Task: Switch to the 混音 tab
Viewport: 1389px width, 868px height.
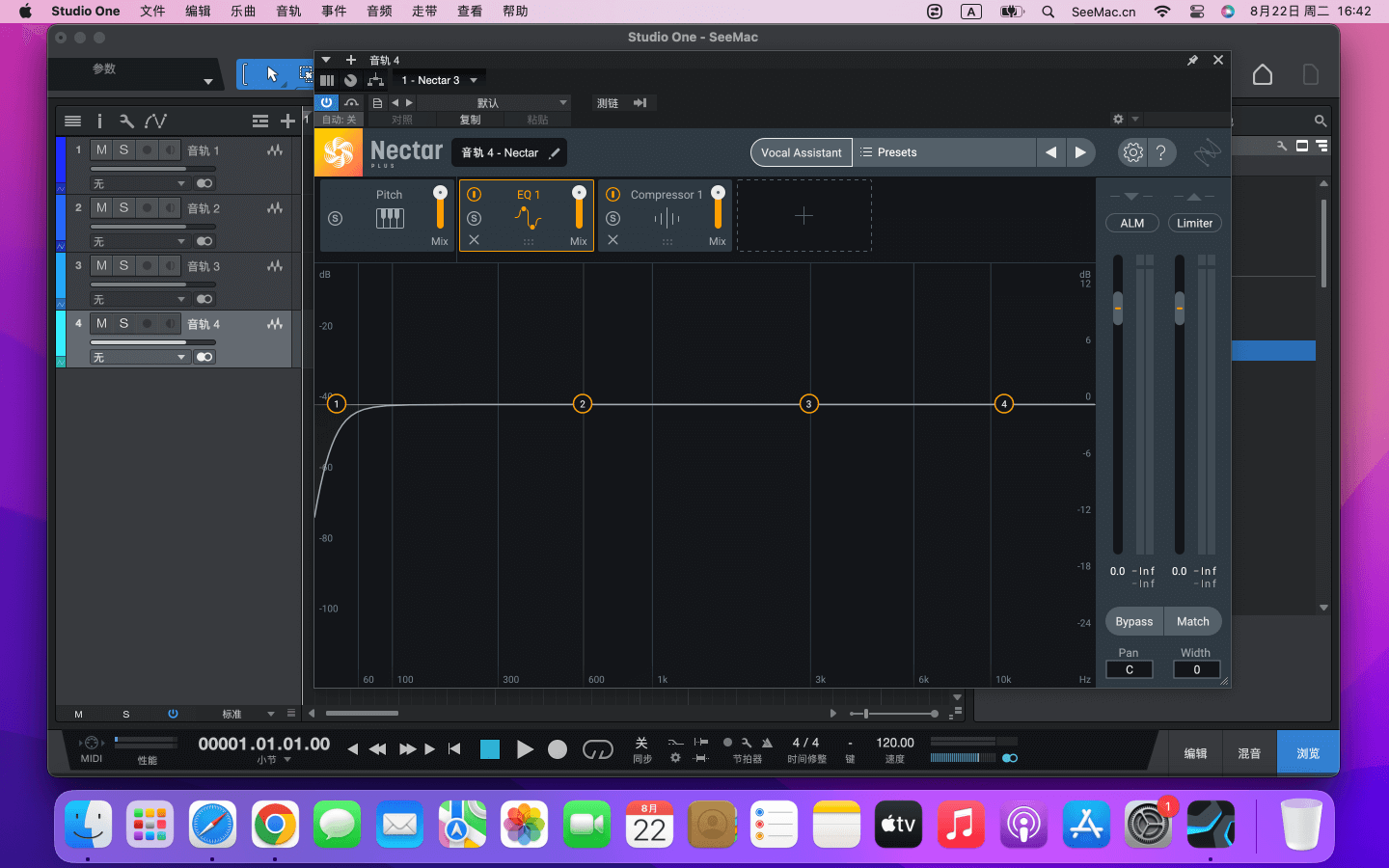Action: point(1249,753)
